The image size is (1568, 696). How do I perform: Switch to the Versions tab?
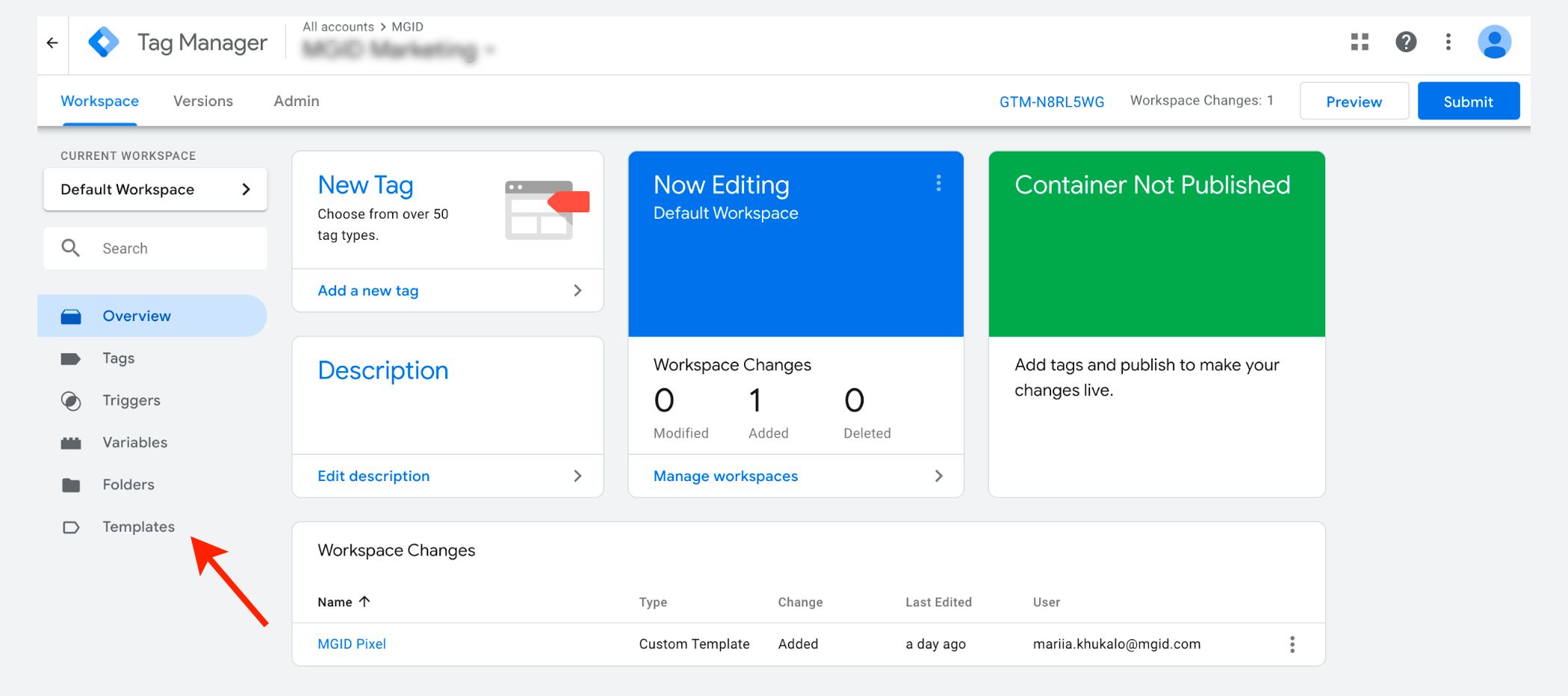[203, 101]
